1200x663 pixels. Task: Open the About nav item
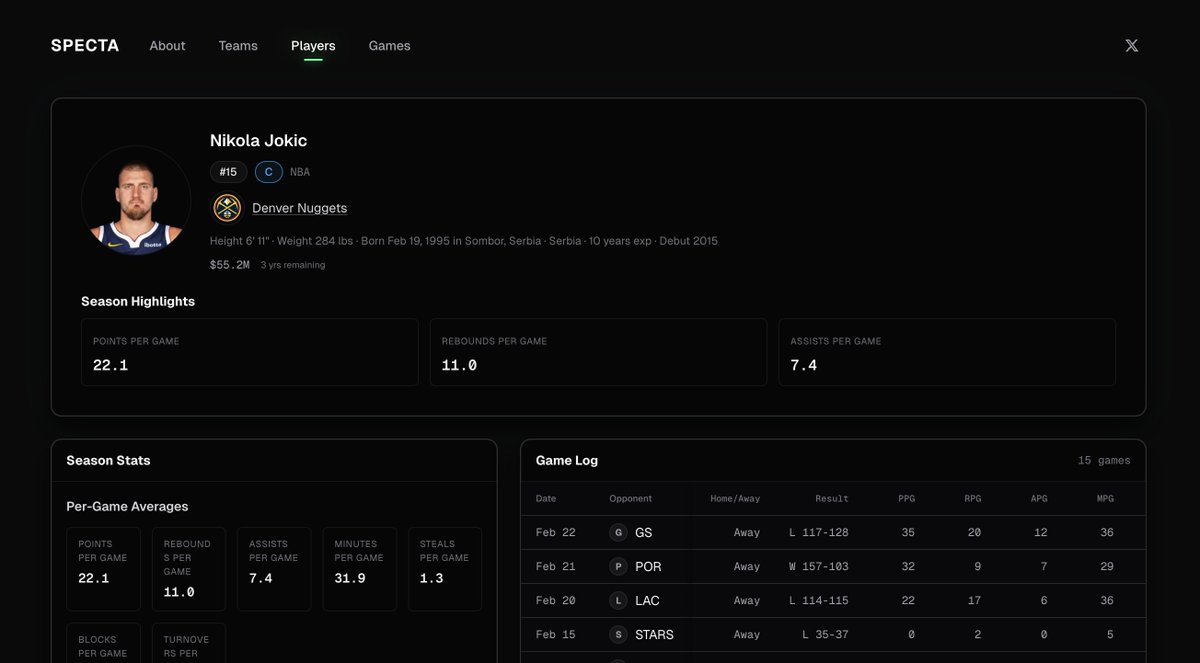point(167,45)
